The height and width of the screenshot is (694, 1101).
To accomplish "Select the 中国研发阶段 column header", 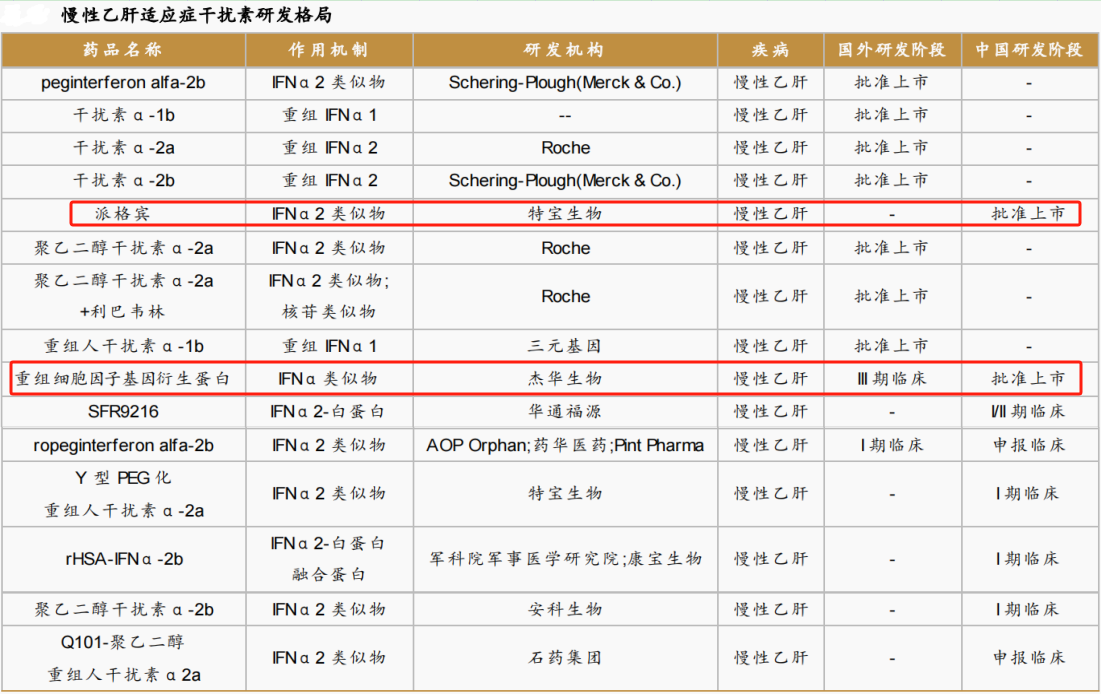I will pos(1028,50).
